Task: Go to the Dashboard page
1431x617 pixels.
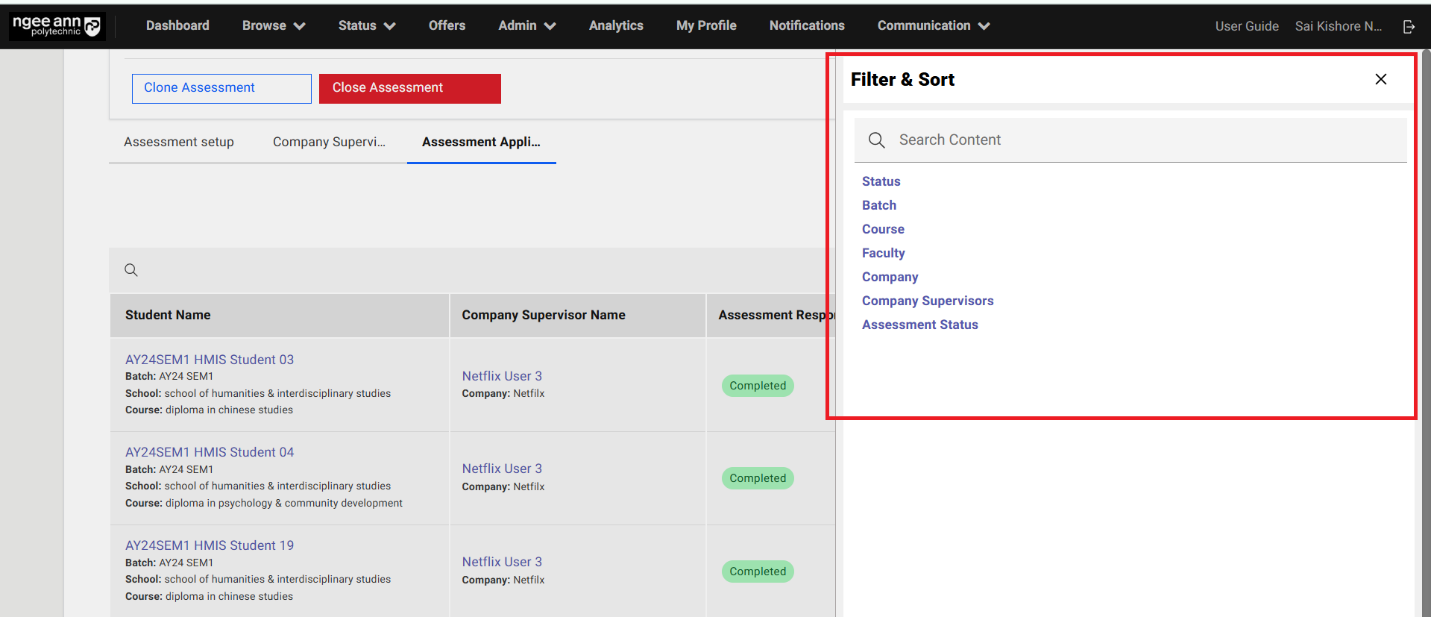Action: [178, 26]
